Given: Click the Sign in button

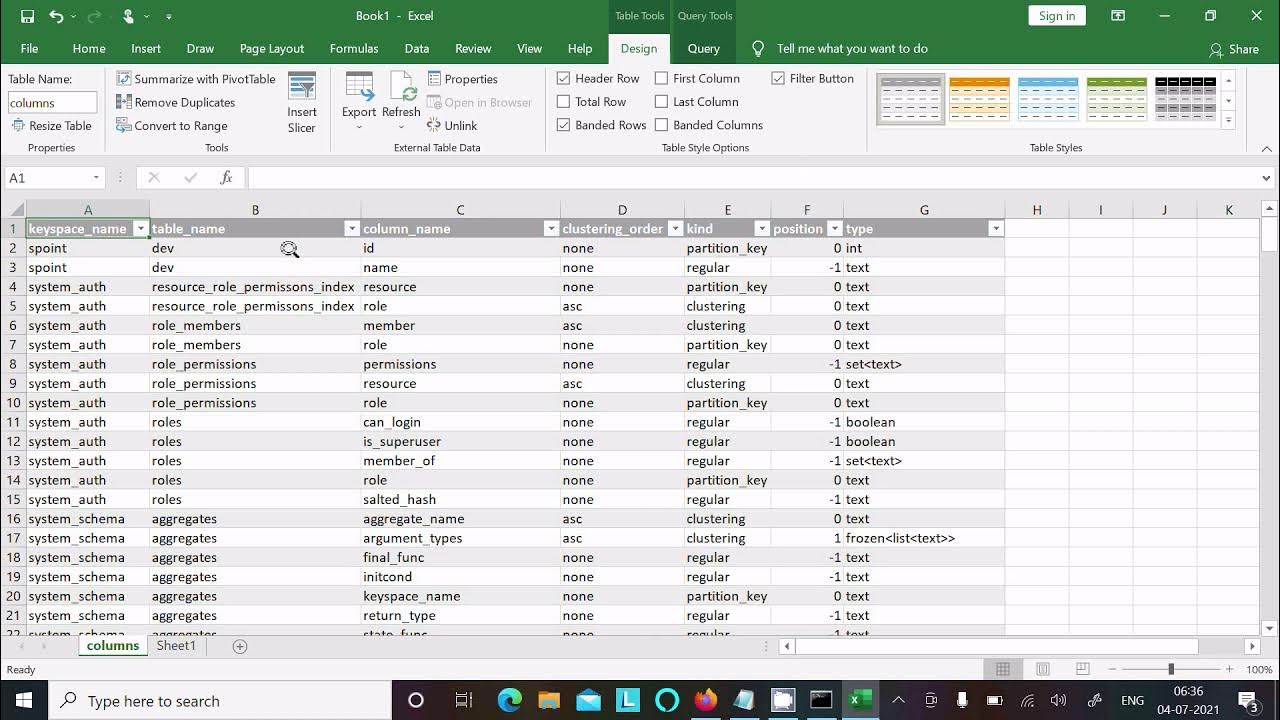Looking at the screenshot, I should (1057, 15).
